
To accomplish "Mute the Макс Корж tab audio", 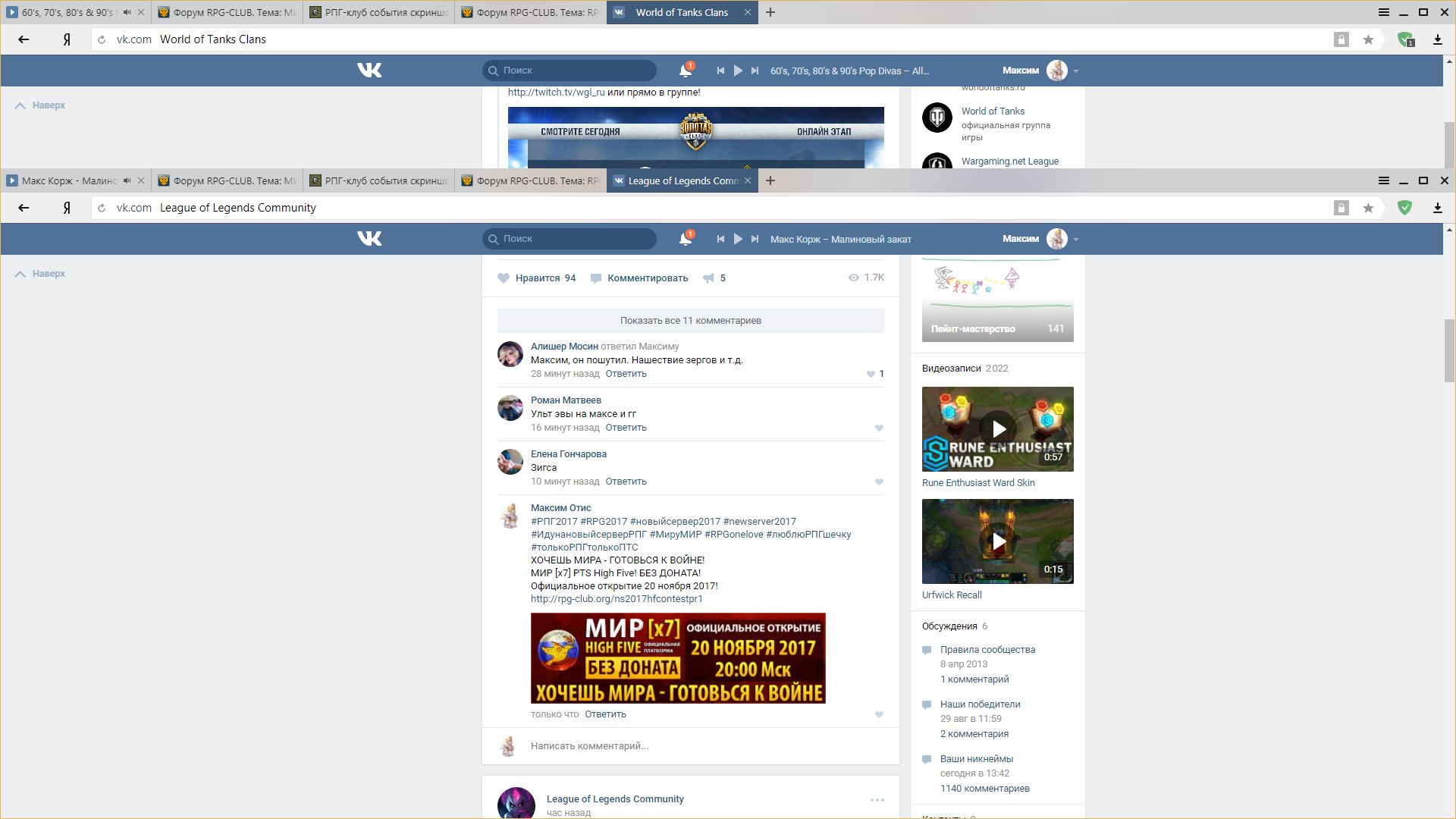I will point(127,180).
